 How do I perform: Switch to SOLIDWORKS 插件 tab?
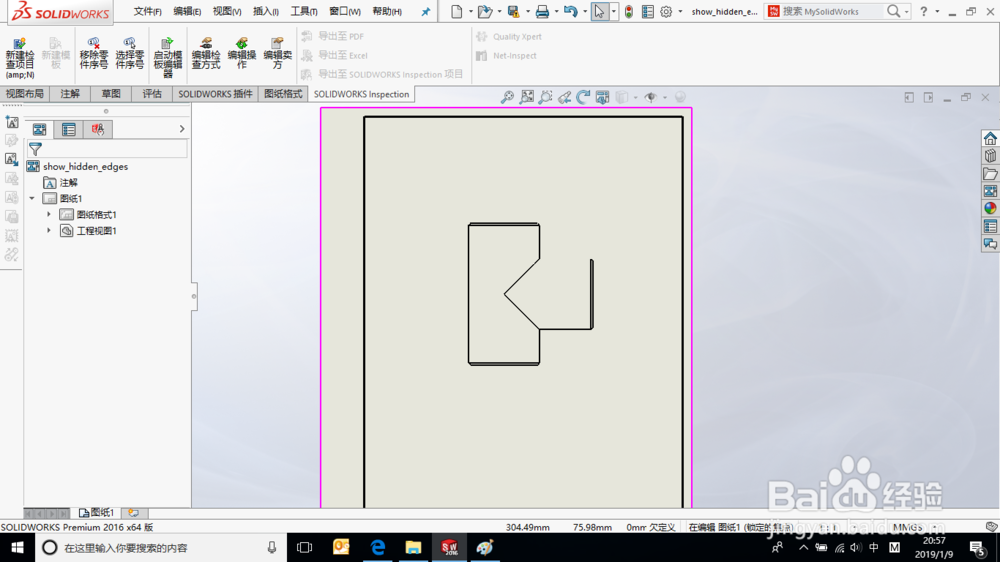(x=215, y=94)
